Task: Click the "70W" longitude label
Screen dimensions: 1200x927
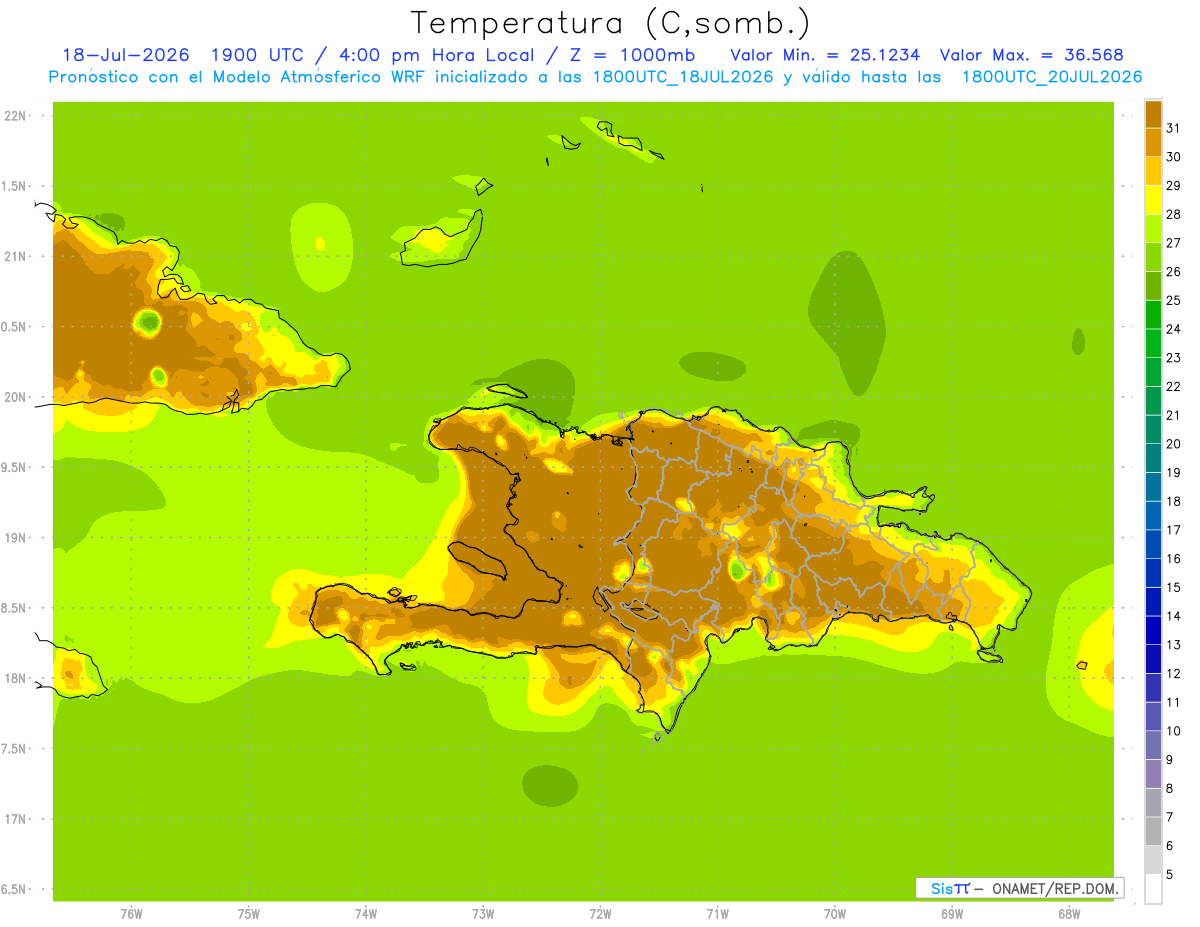Action: 834,914
